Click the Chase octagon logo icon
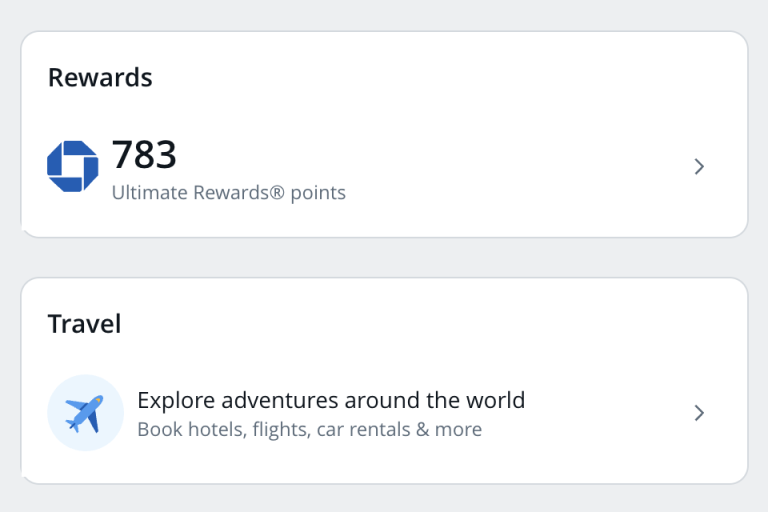Image resolution: width=768 pixels, height=512 pixels. pos(72,166)
